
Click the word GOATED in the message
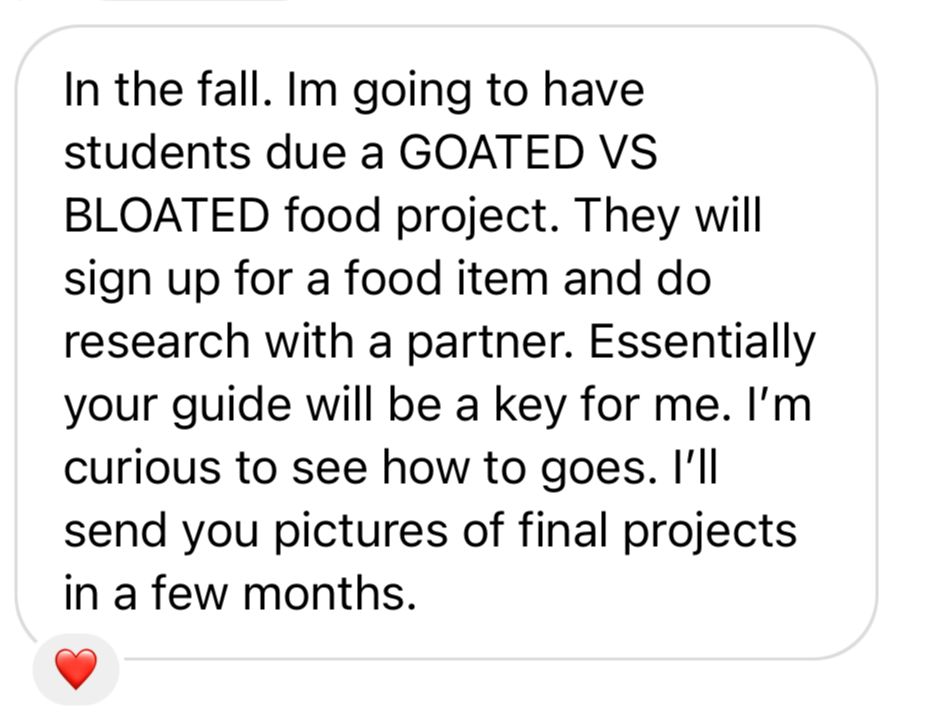click(490, 153)
